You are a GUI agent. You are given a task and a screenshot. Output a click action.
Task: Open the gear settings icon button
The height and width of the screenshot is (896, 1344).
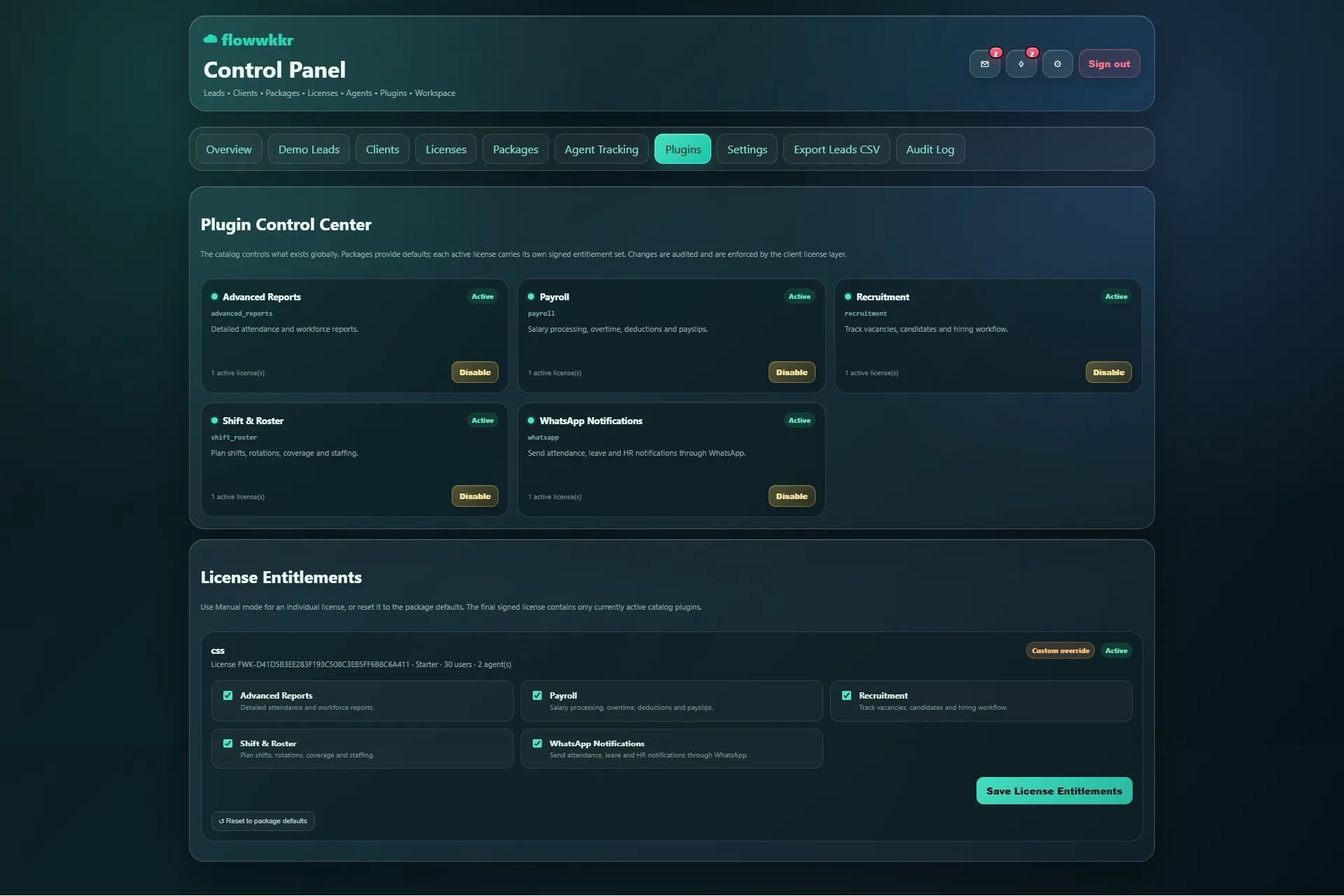(1057, 64)
